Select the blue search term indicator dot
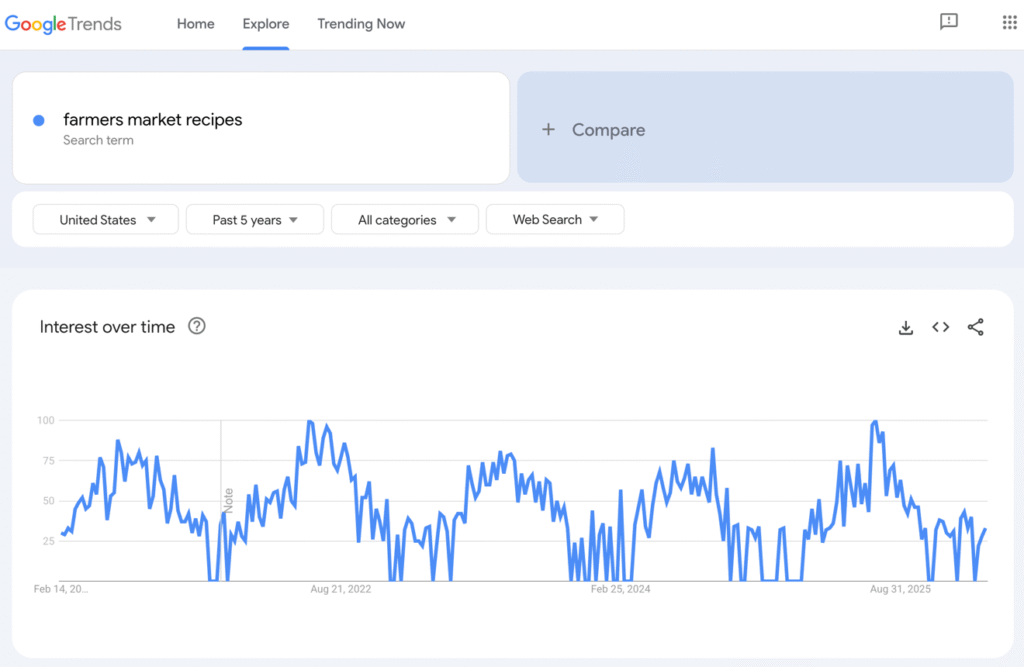 point(38,120)
